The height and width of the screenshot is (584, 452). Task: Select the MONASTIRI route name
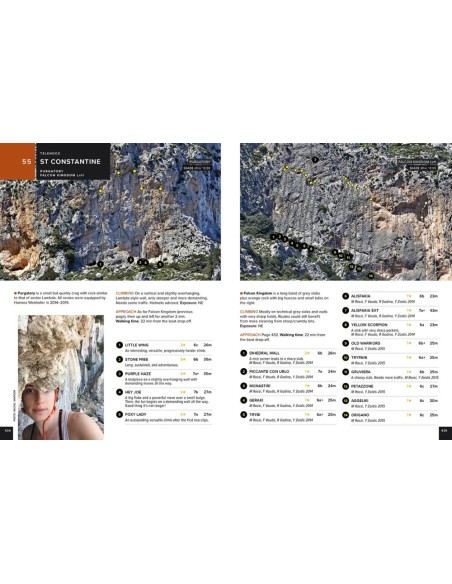260,386
